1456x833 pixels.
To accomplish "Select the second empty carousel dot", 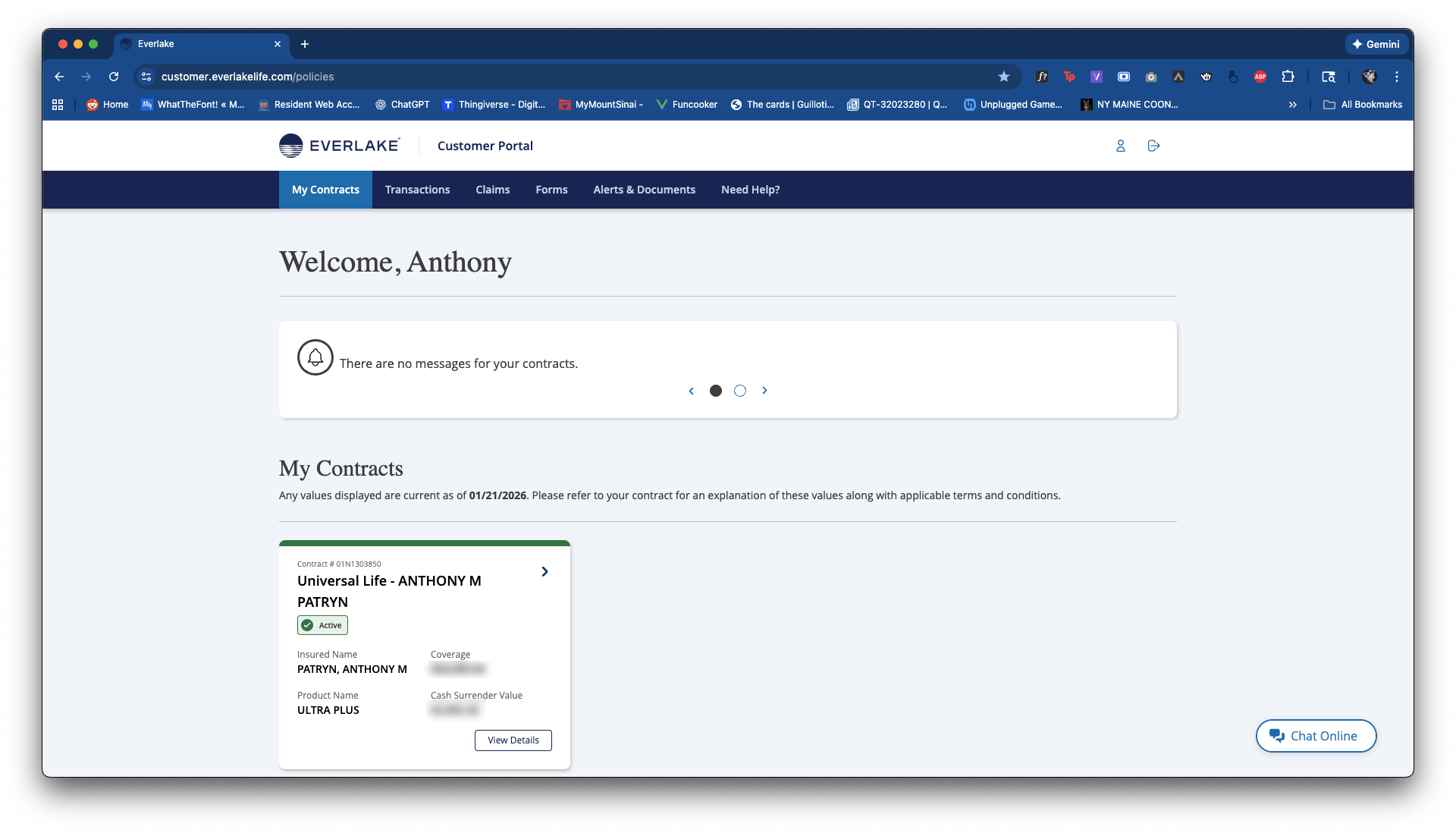I will coord(740,391).
